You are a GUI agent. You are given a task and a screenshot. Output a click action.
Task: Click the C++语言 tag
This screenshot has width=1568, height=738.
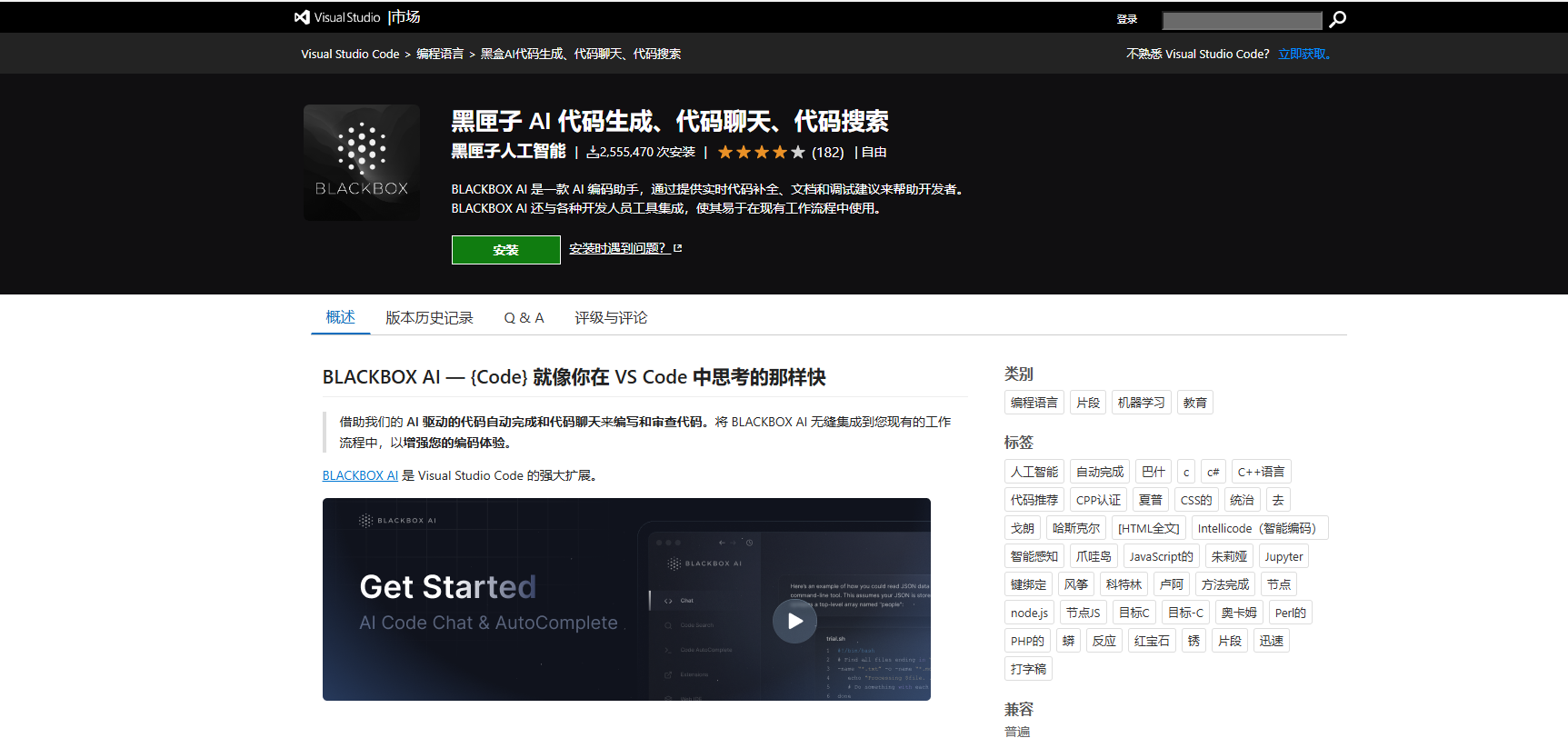(1262, 472)
